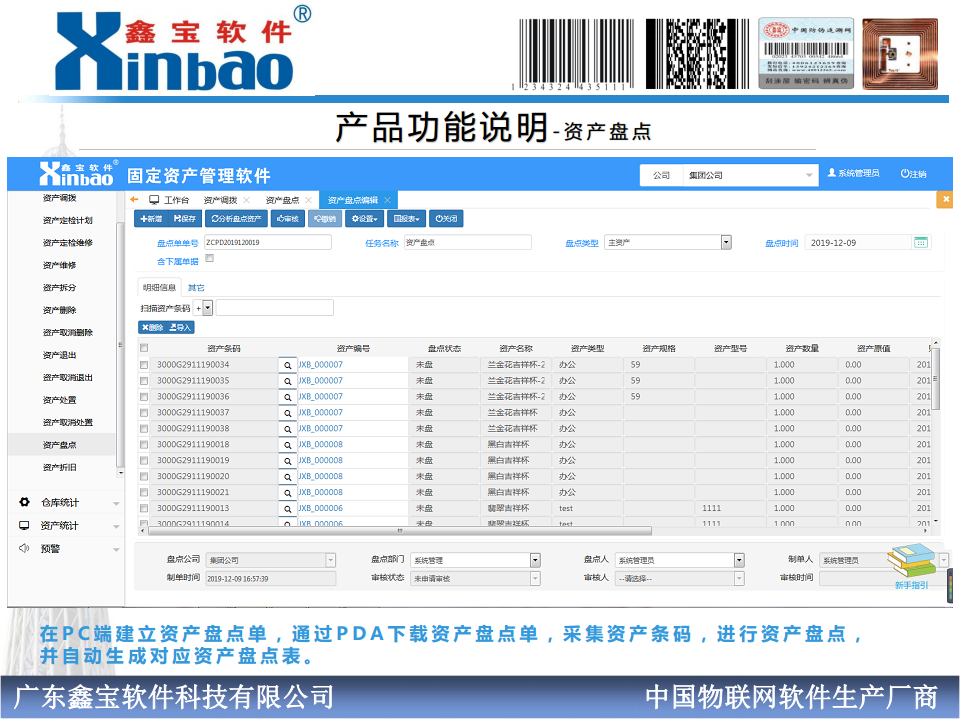Click 分析盘点资产 analyze button
The height and width of the screenshot is (720, 960).
pos(236,219)
